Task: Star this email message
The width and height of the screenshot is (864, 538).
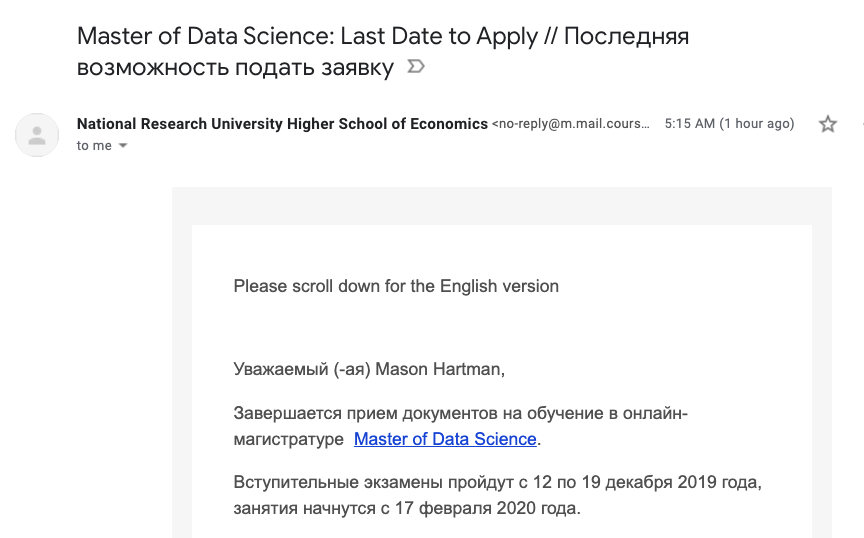Action: [x=828, y=124]
